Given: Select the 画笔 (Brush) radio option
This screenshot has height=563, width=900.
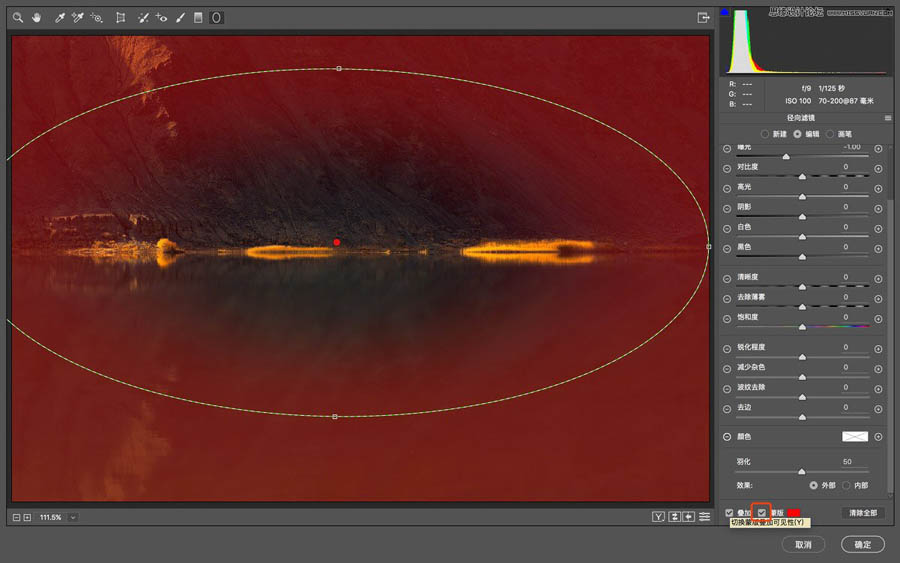Looking at the screenshot, I should click(x=829, y=133).
